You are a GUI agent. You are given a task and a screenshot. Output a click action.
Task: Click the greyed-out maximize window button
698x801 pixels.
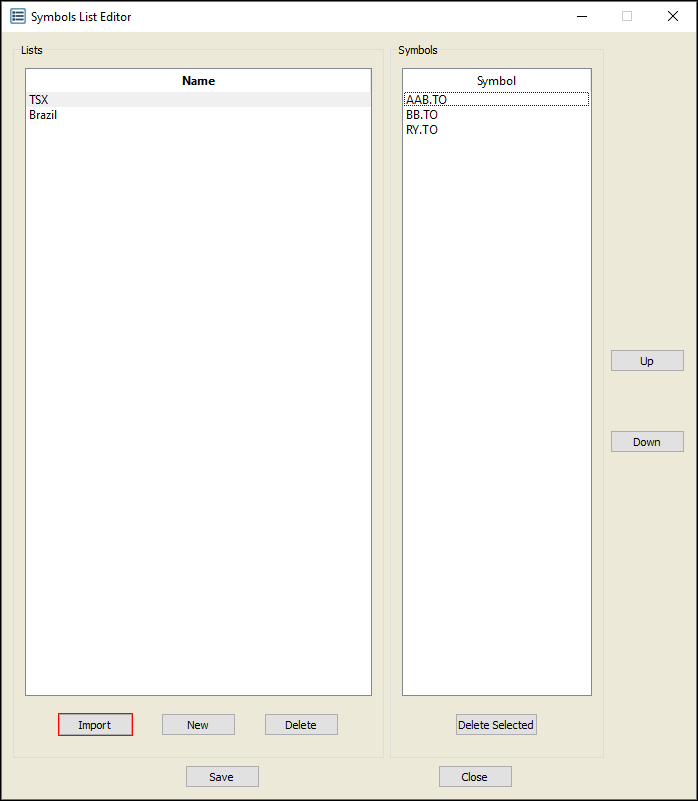627,16
